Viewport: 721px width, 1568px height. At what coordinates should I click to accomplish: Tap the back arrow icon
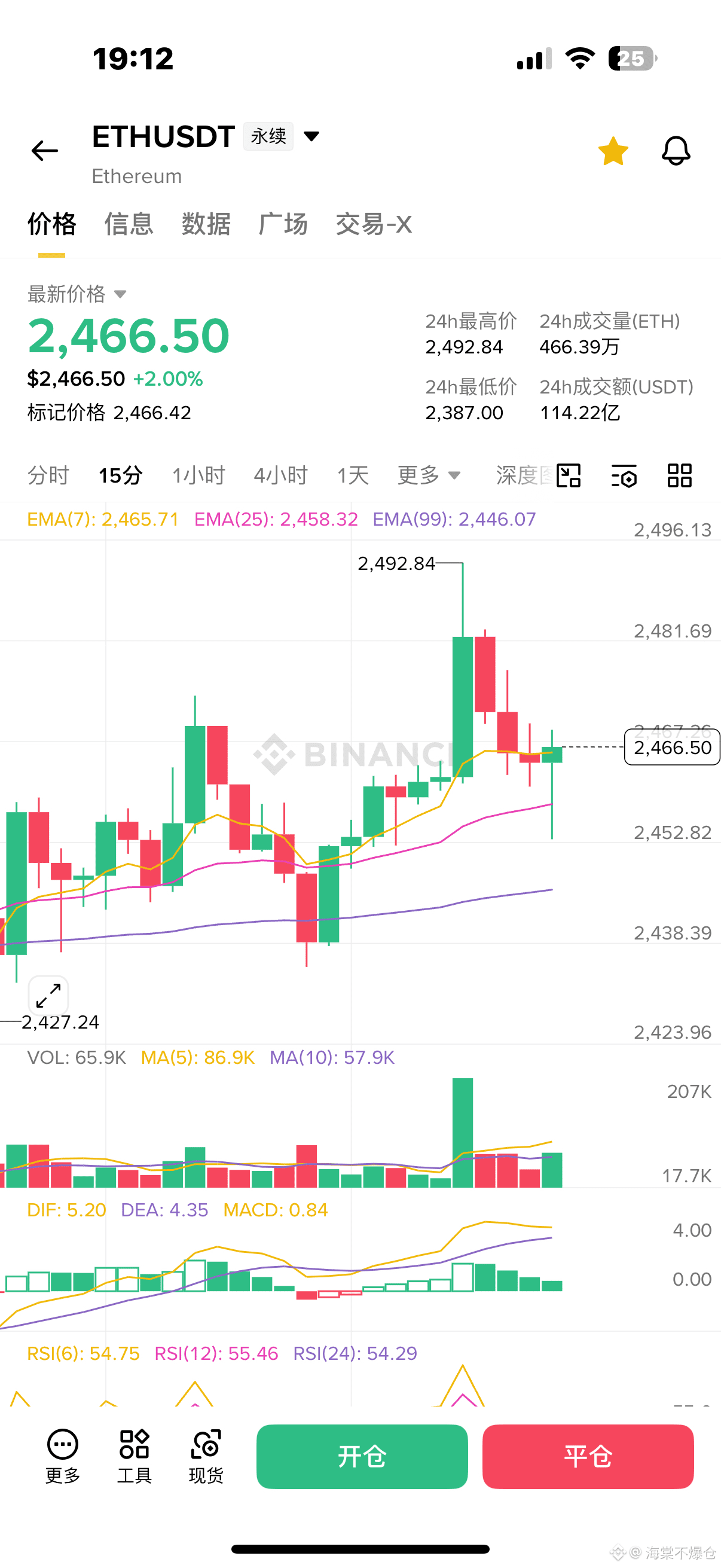point(44,150)
